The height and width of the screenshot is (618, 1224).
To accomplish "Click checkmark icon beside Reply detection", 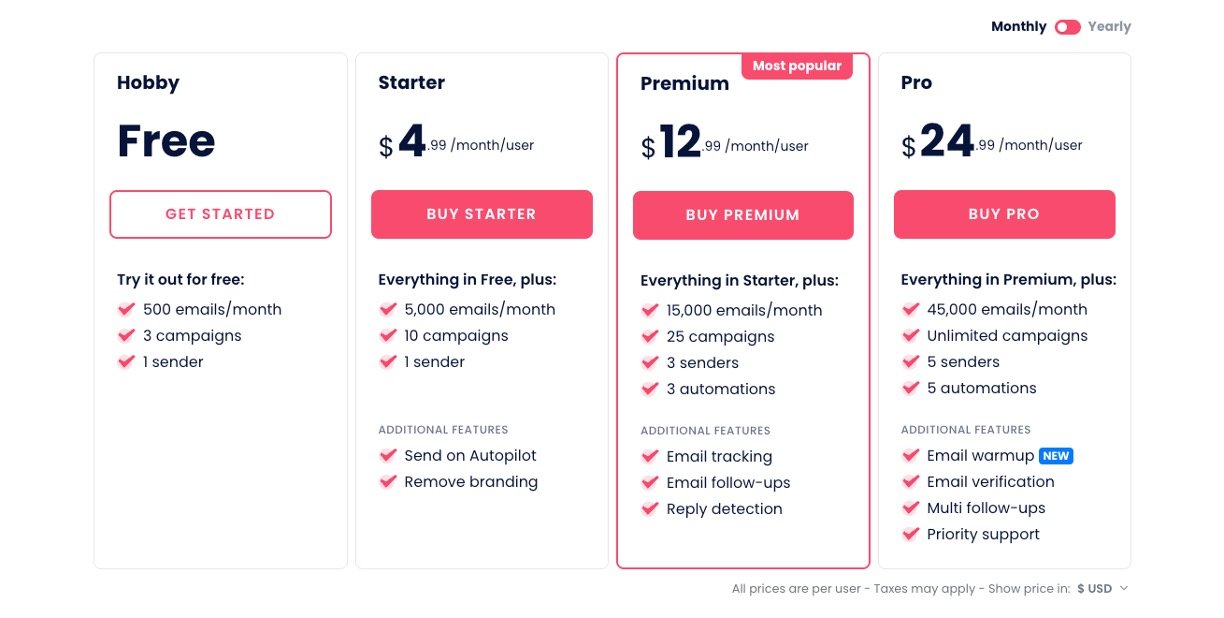I will pos(650,509).
